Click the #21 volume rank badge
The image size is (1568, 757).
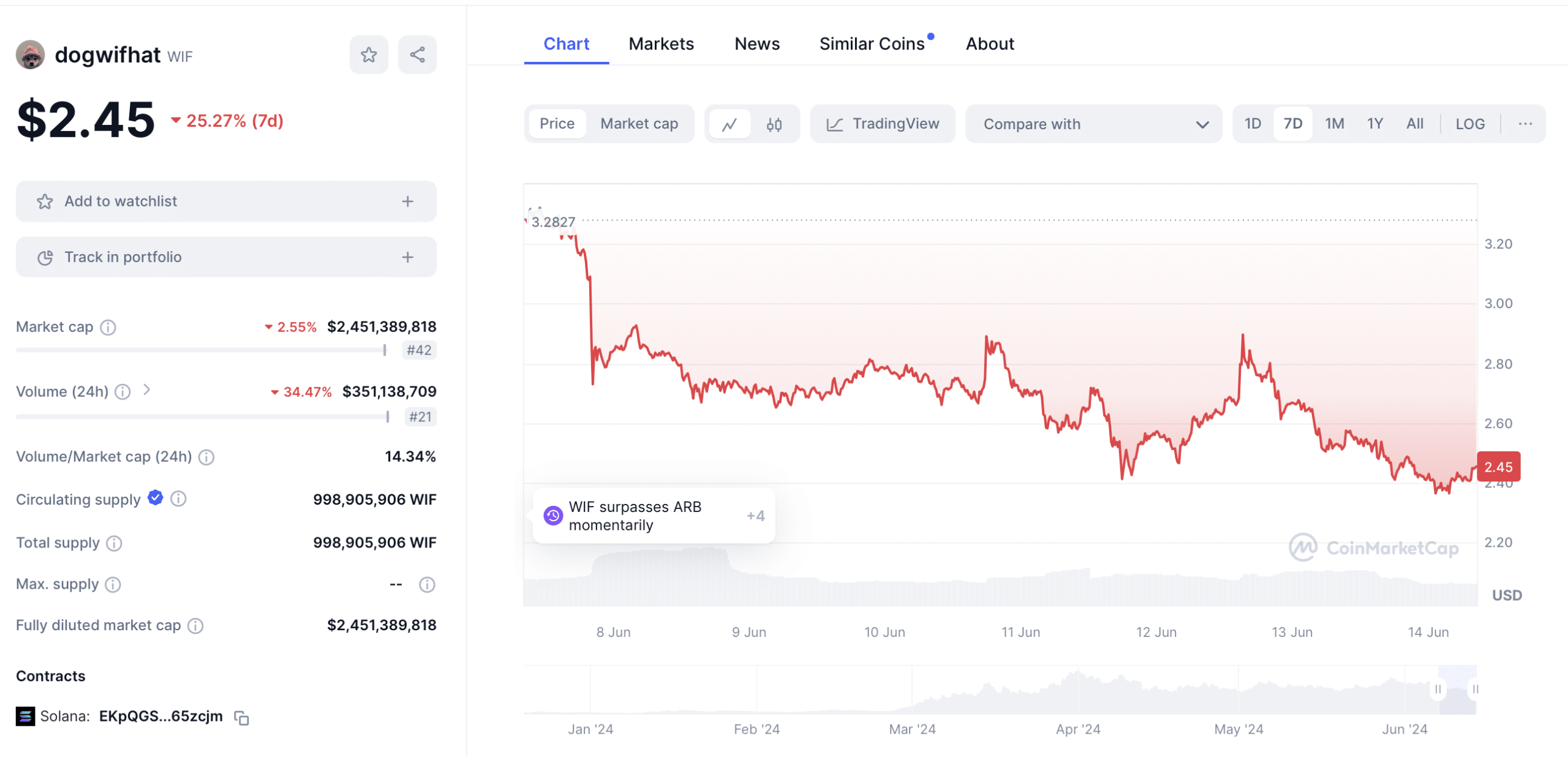[x=420, y=417]
